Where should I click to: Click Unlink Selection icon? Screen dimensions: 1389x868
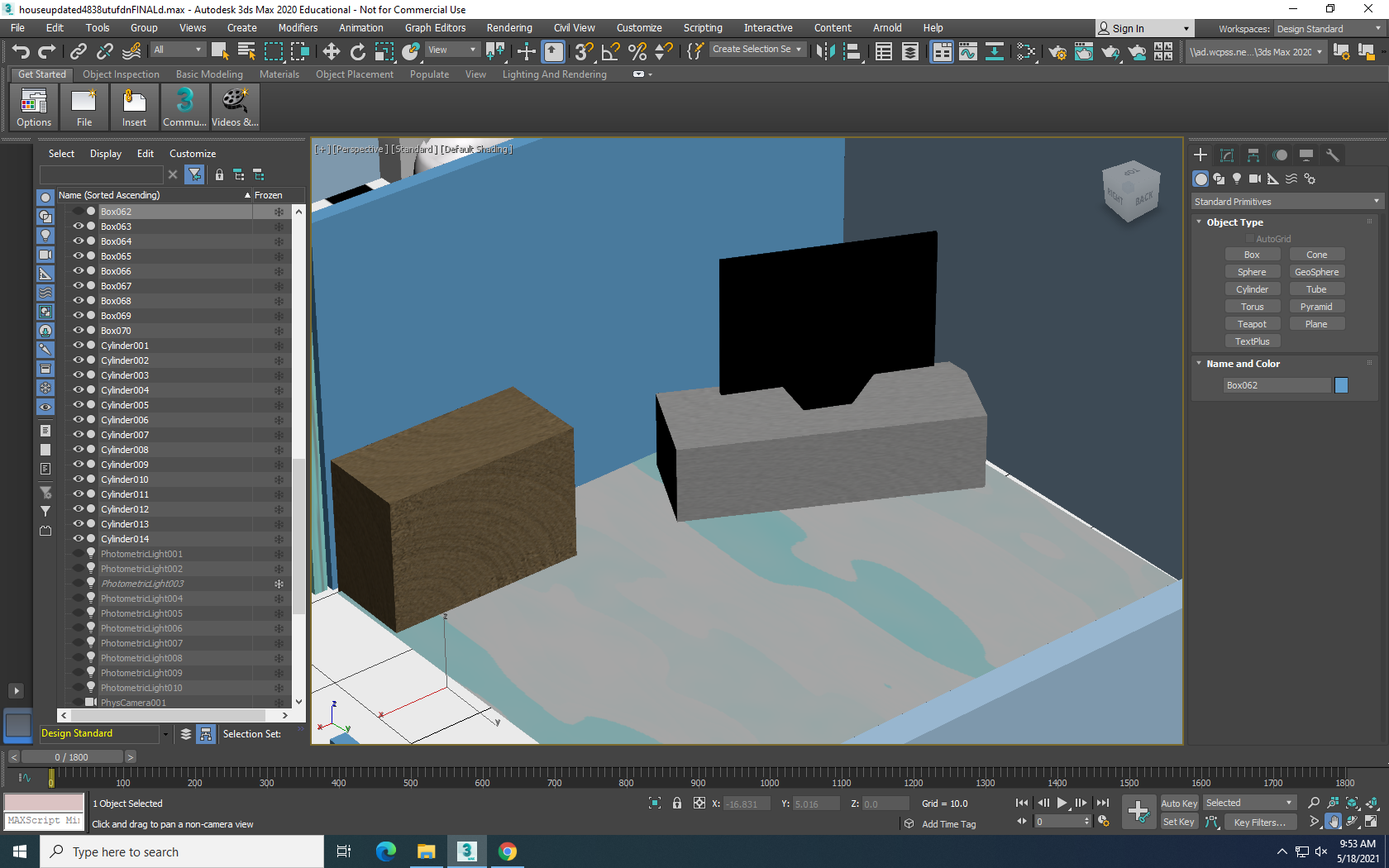105,51
